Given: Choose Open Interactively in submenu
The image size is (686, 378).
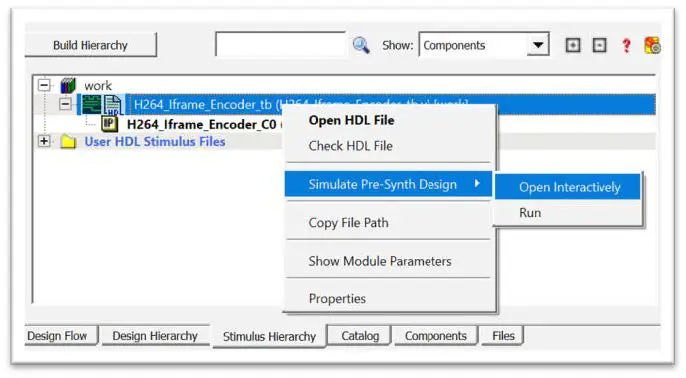Looking at the screenshot, I should pyautogui.click(x=568, y=187).
